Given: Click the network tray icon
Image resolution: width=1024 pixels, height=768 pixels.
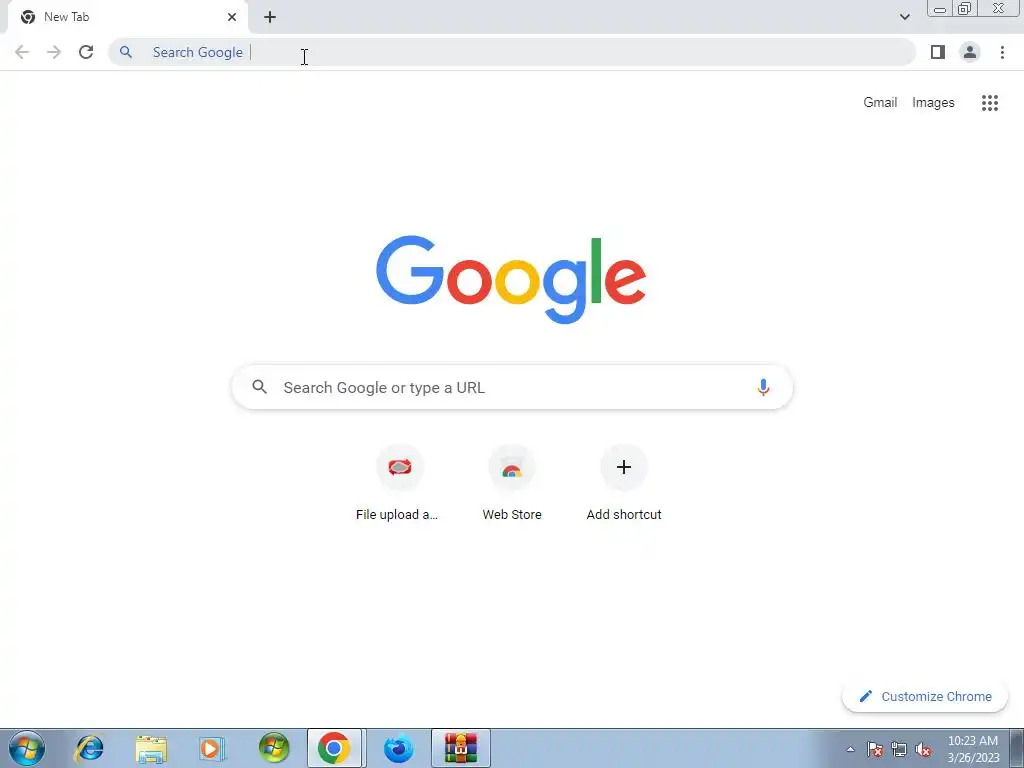Looking at the screenshot, I should click(899, 749).
